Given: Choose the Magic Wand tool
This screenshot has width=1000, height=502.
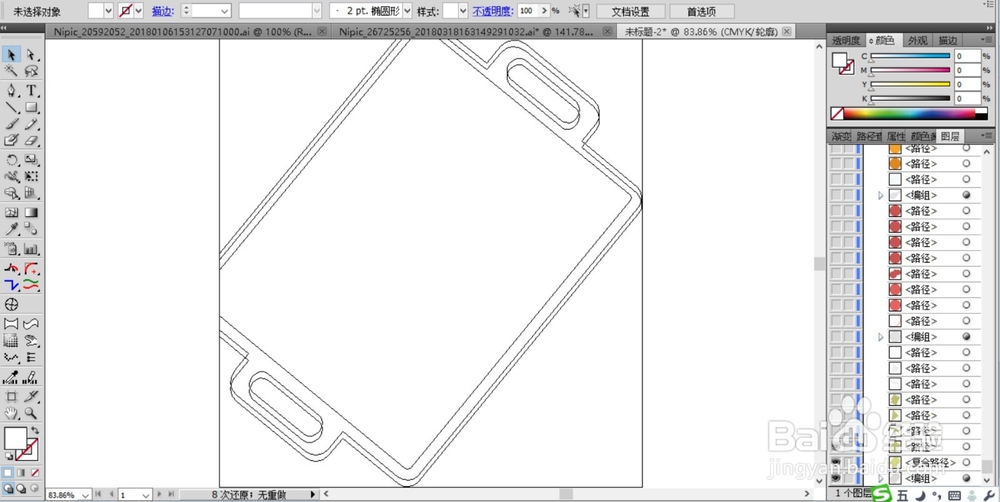Looking at the screenshot, I should click(11, 71).
